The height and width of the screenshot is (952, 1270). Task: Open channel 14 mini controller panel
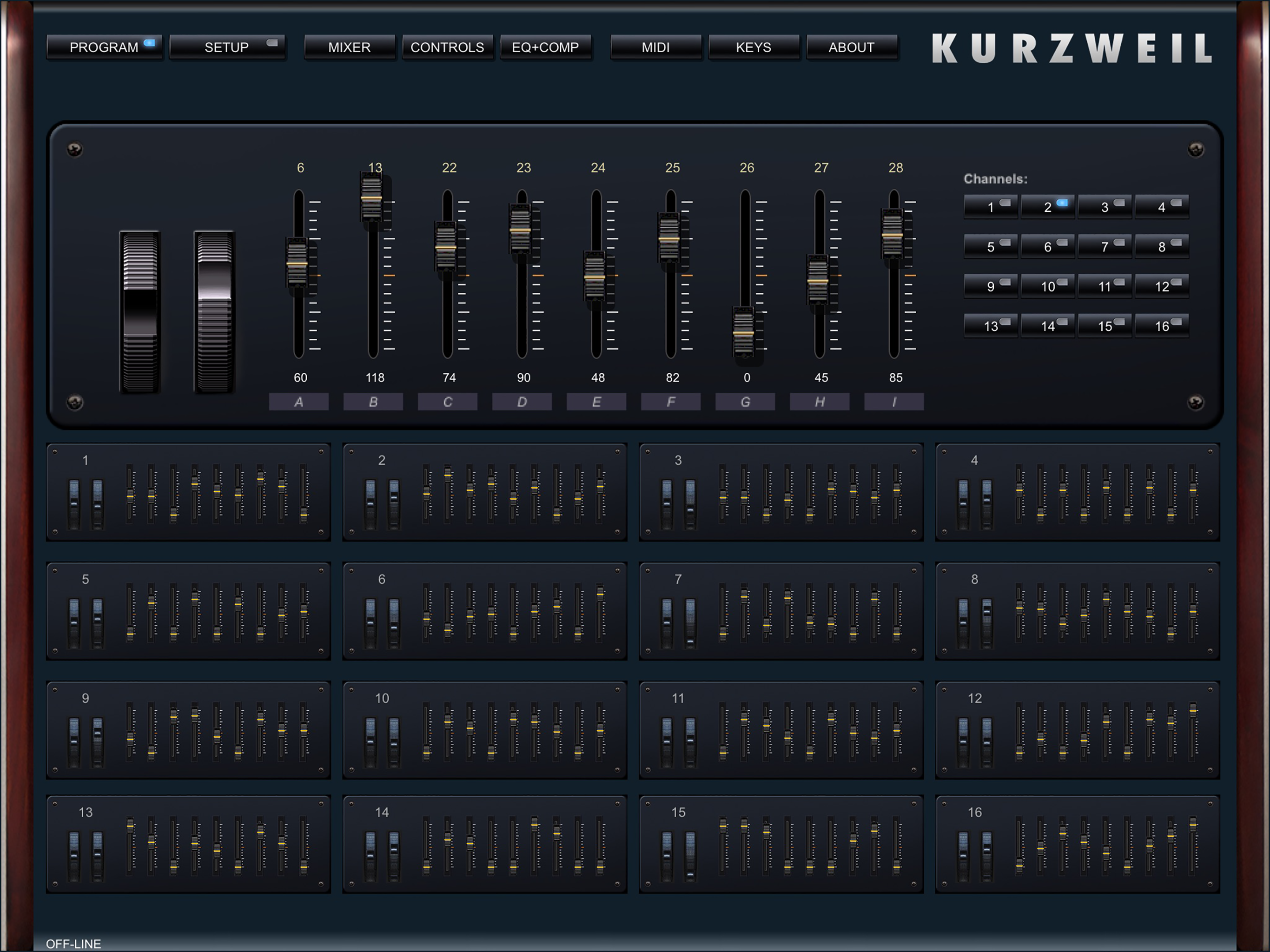coord(484,844)
